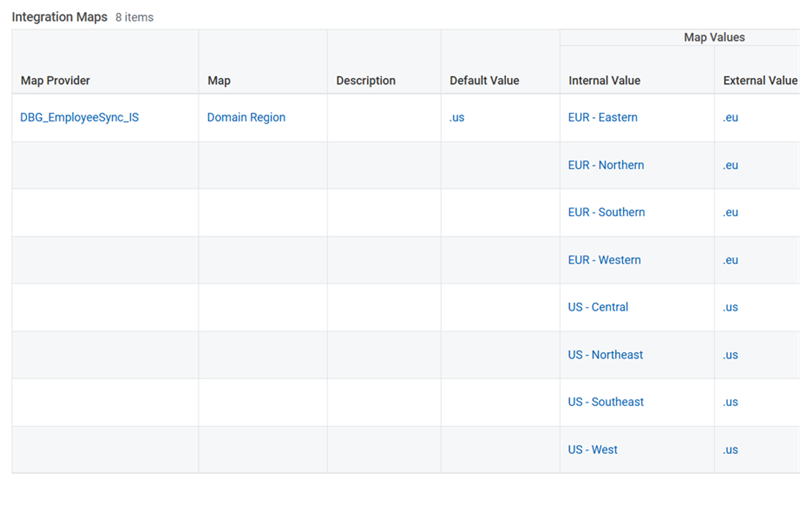Click .us external value for US - Southeast

point(730,402)
